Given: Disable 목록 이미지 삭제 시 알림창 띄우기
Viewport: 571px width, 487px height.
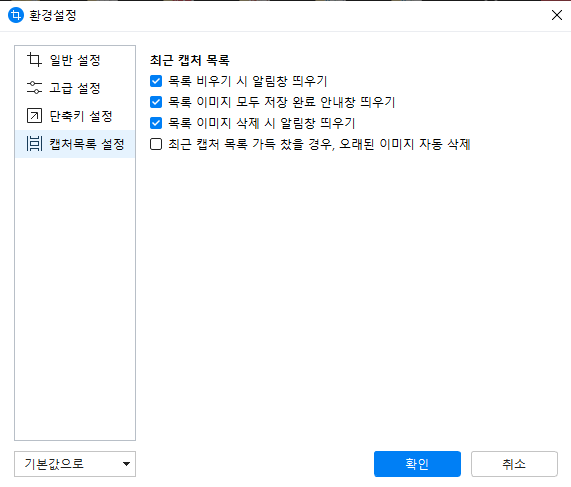Looking at the screenshot, I should point(156,123).
